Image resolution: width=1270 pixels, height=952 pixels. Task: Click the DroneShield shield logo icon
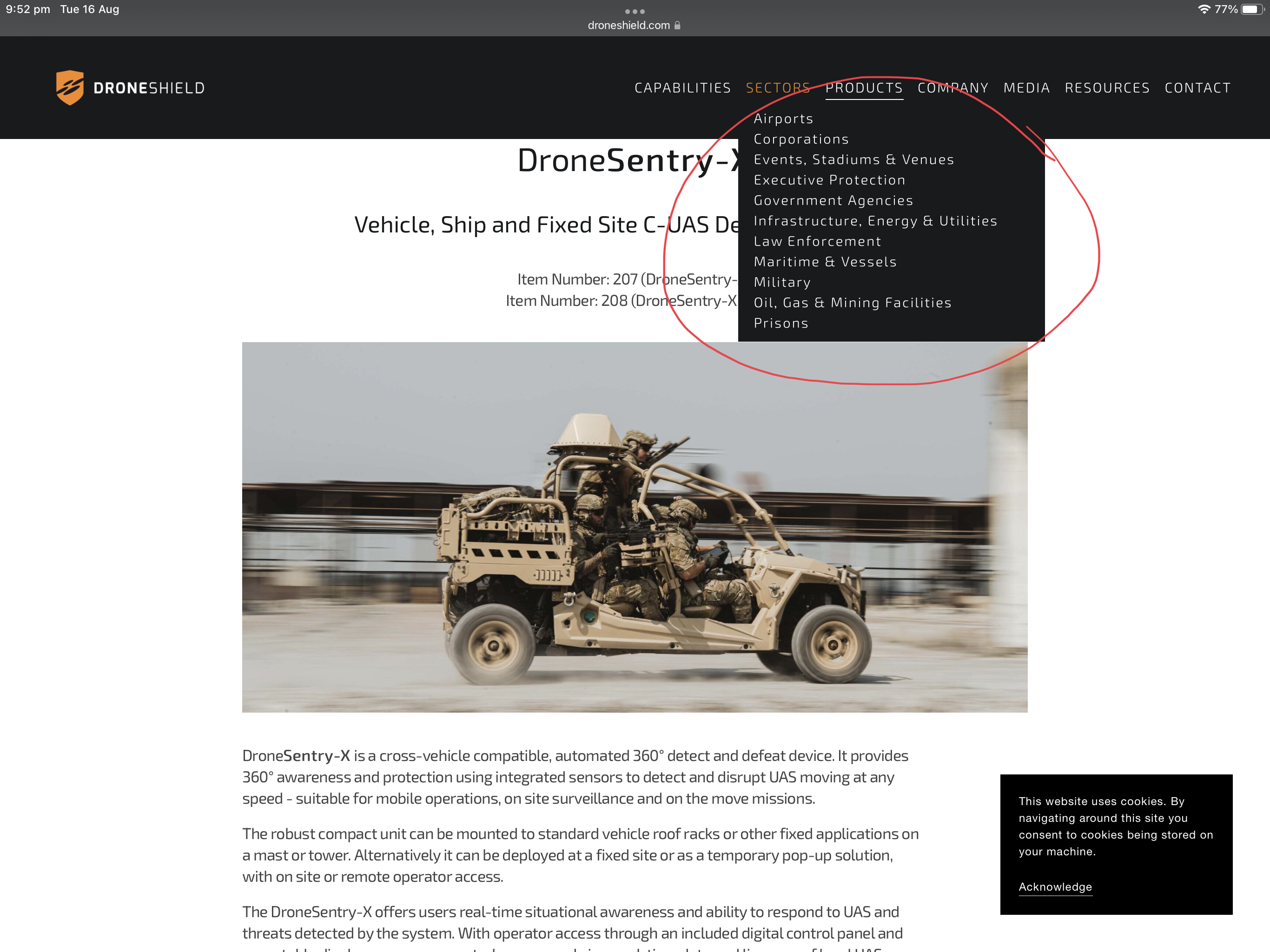click(x=70, y=88)
